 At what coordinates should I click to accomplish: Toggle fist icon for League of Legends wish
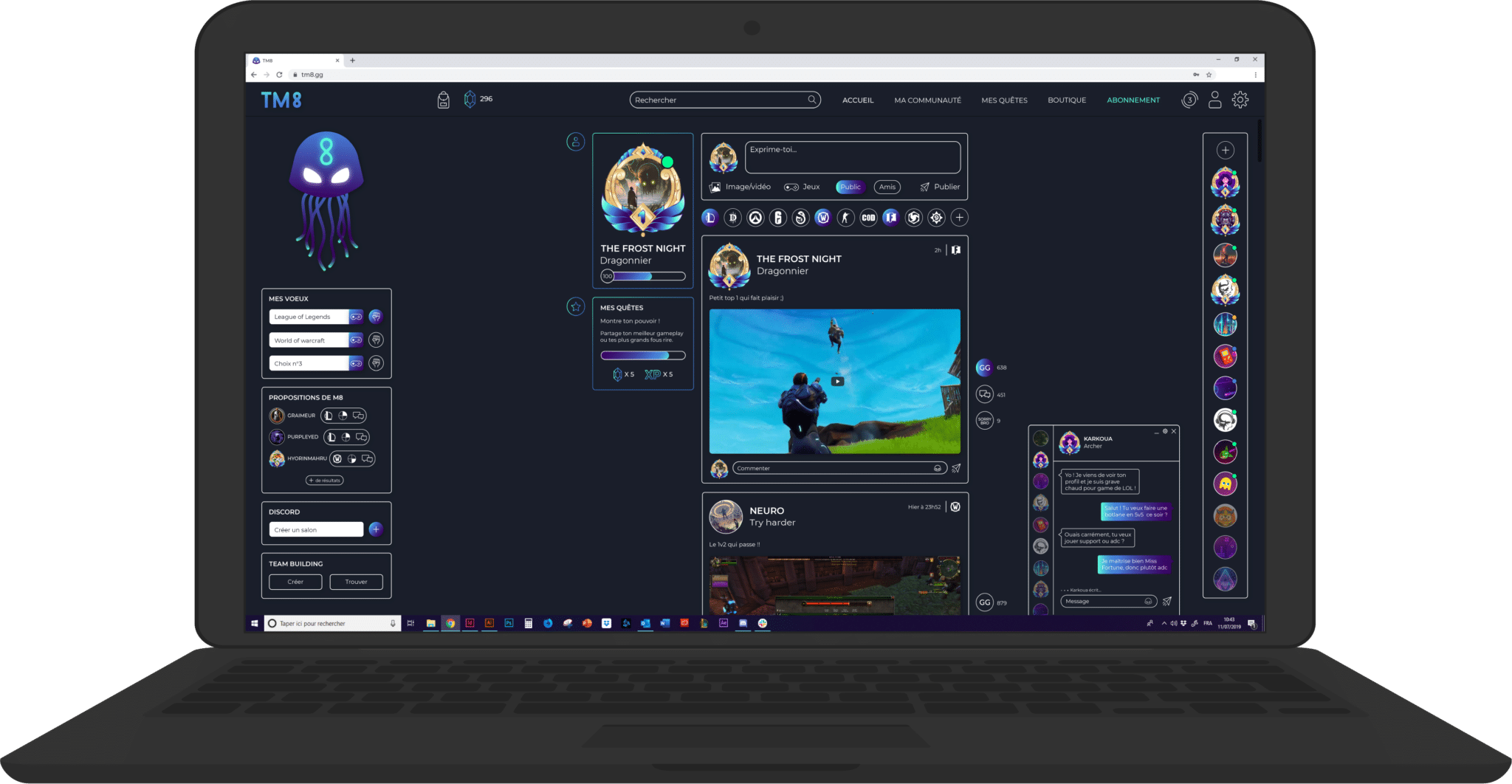376,317
